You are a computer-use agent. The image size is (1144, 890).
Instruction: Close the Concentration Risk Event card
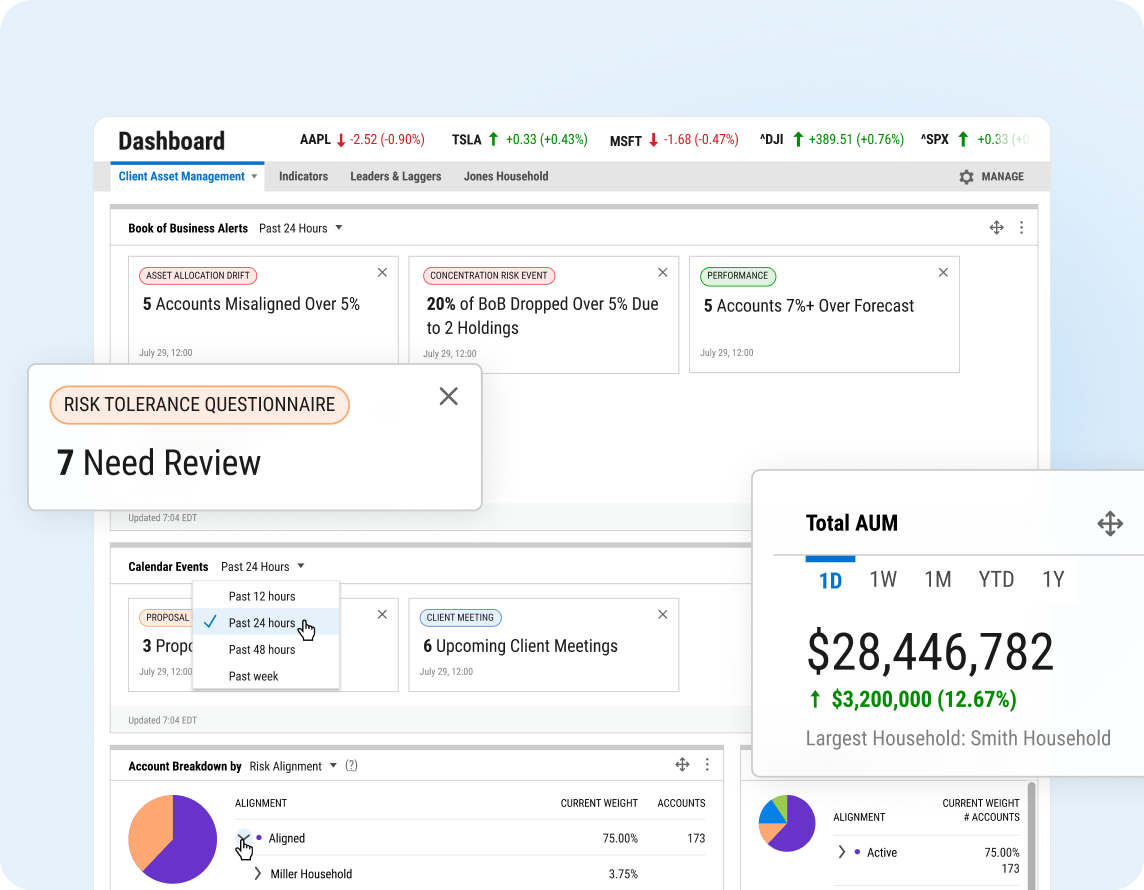pyautogui.click(x=662, y=272)
